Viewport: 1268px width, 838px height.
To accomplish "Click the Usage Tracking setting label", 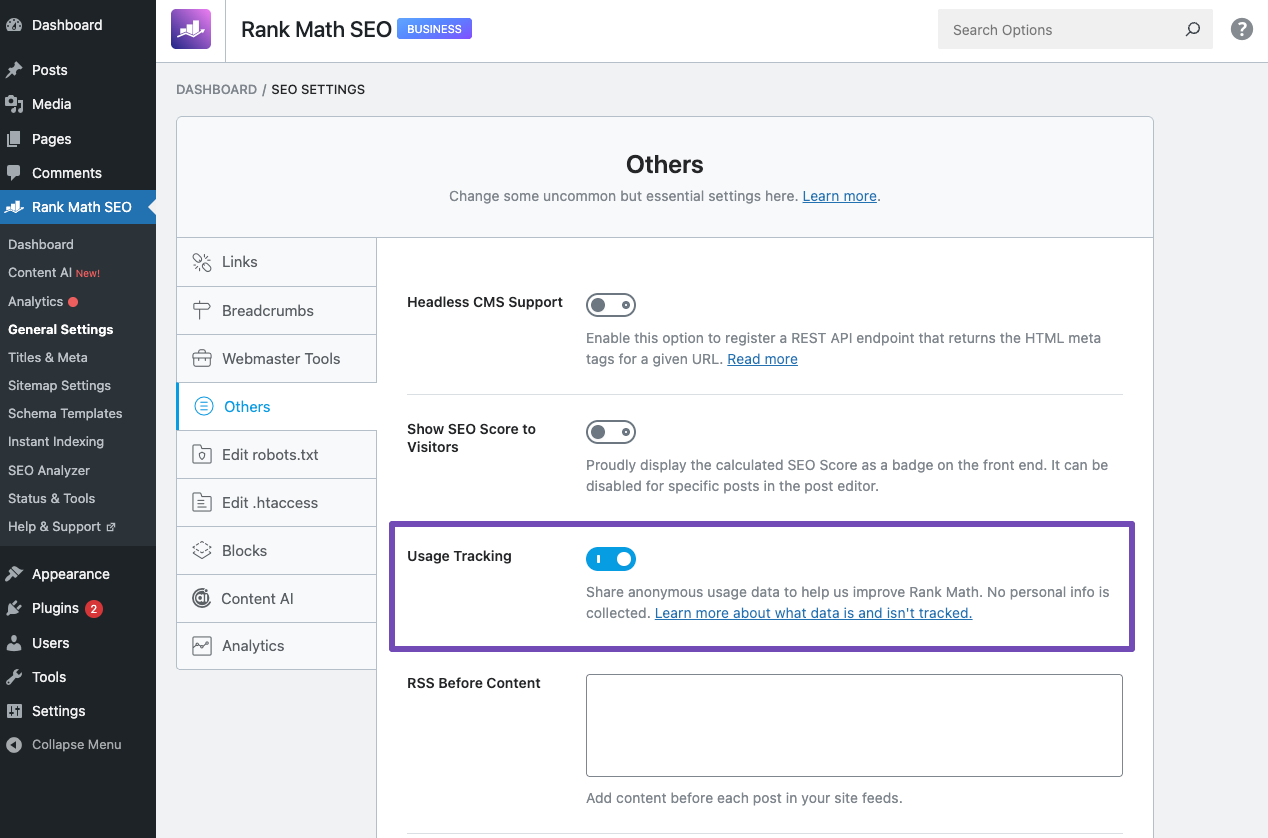I will pos(459,556).
